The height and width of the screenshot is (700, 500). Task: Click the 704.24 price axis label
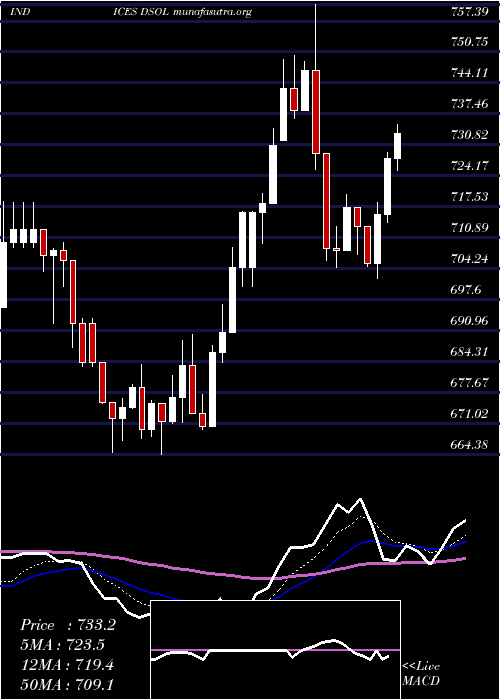pyautogui.click(x=469, y=259)
